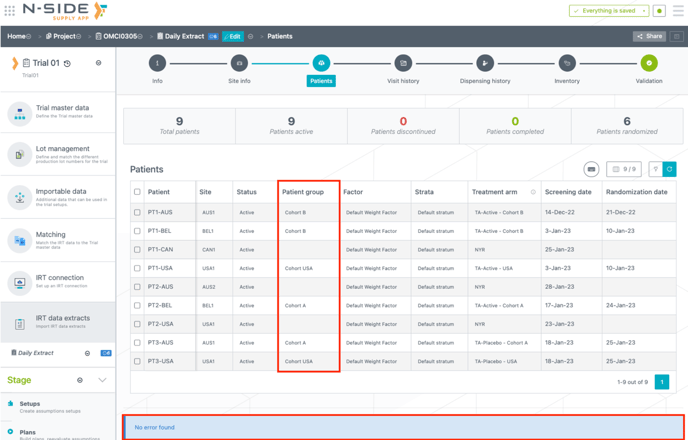Image resolution: width=688 pixels, height=440 pixels.
Task: Click the Inventory step icon
Action: click(x=567, y=63)
